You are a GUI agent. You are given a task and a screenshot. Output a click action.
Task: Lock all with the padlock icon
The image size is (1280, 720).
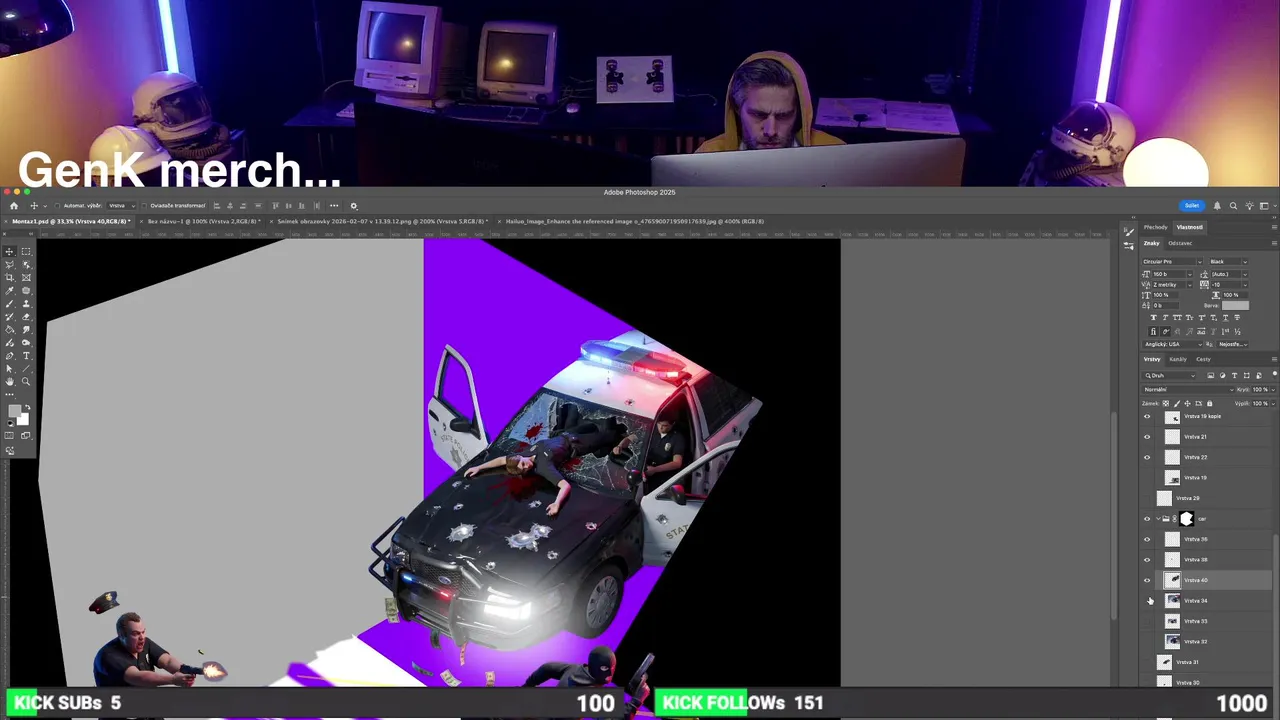[1209, 403]
